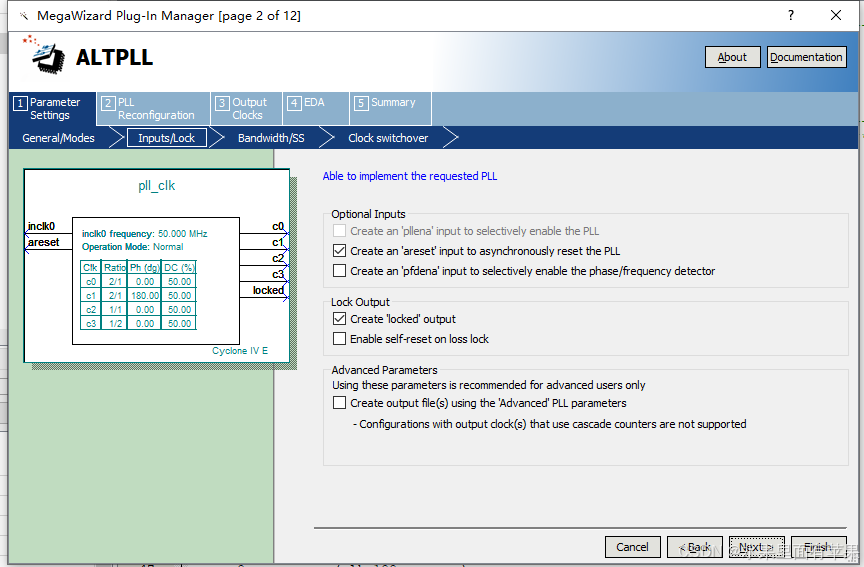
Task: Open the Documentation button
Action: tap(806, 57)
